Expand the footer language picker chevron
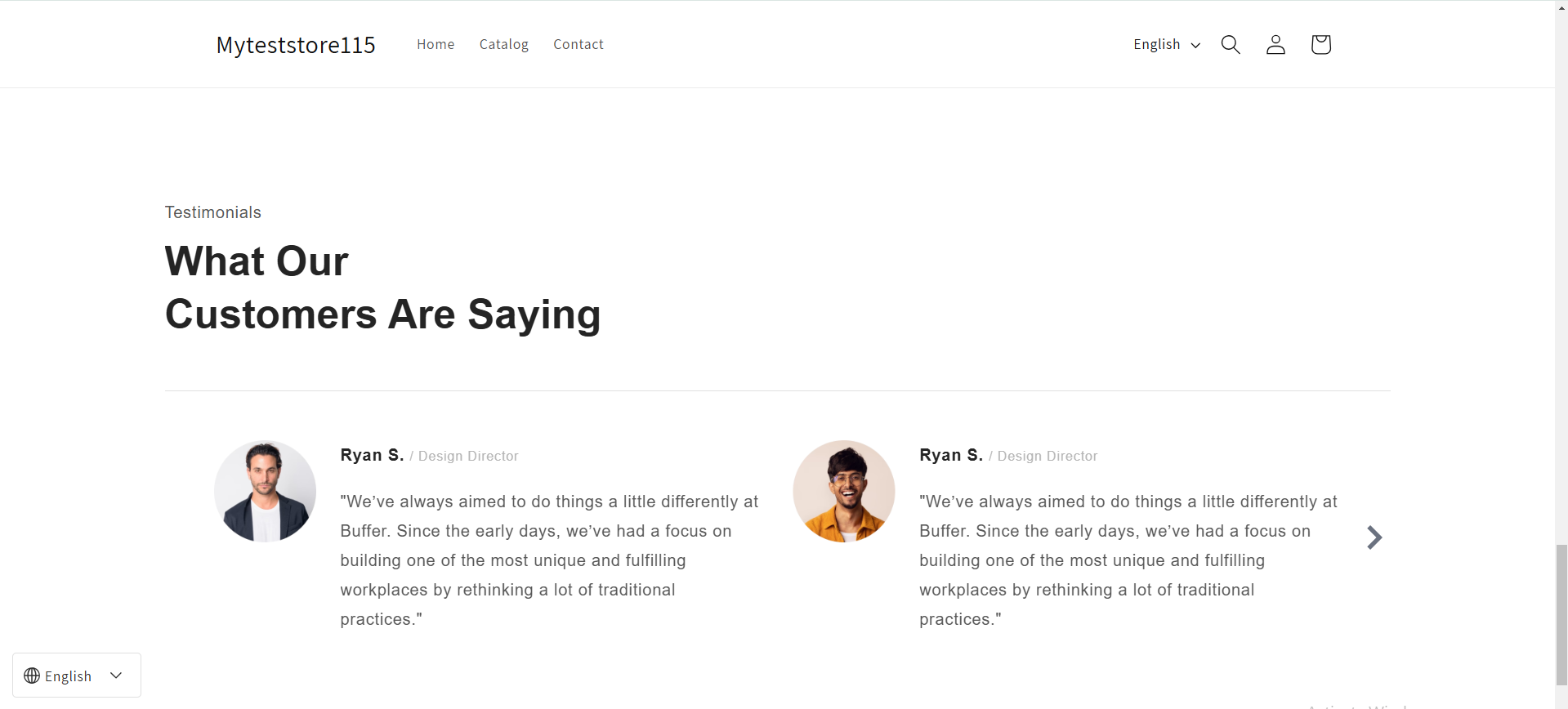 click(116, 675)
